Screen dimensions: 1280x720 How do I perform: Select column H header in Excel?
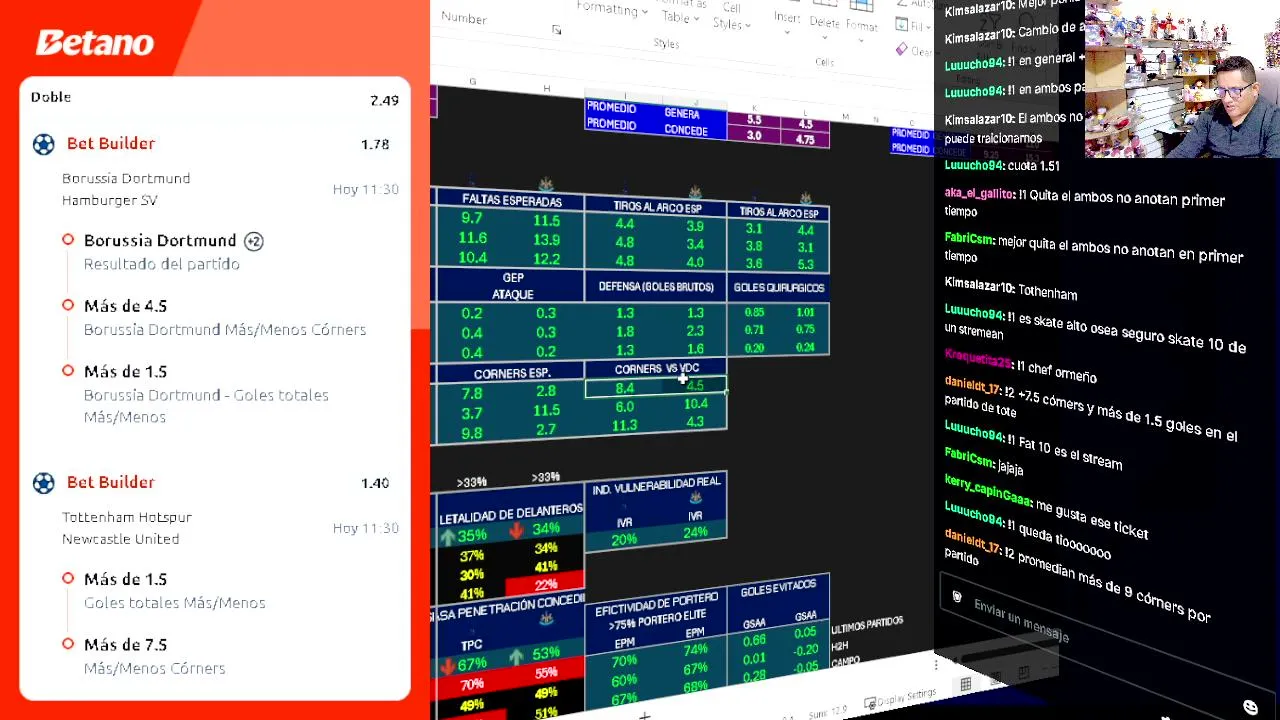[546, 89]
